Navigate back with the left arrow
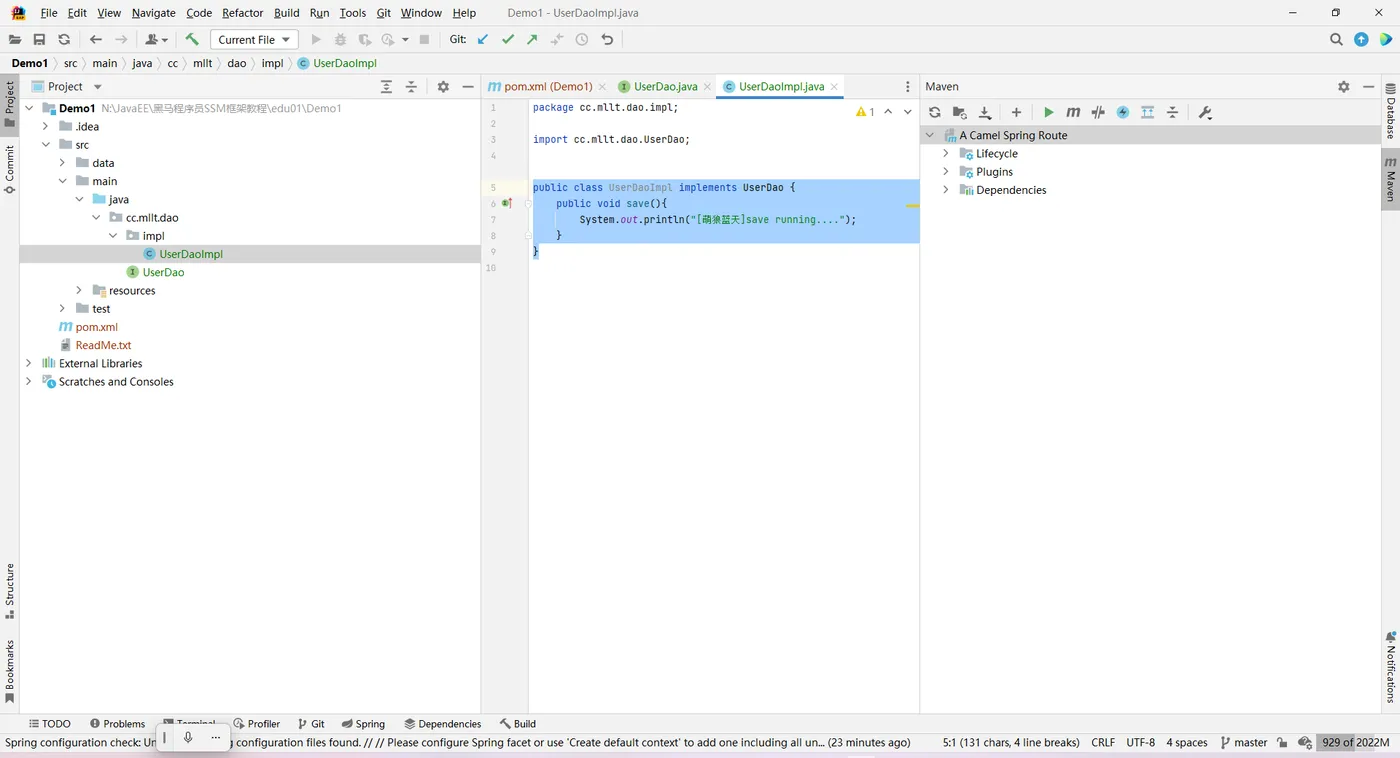The width and height of the screenshot is (1400, 758). click(x=96, y=40)
